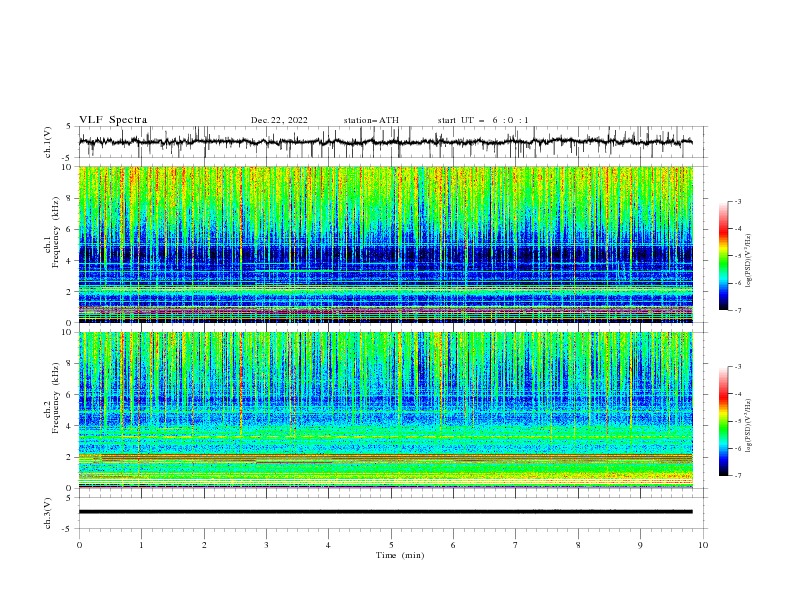The image size is (792, 612).
Task: Click the ch.1 spectrogram color bar
Action: [x=723, y=256]
